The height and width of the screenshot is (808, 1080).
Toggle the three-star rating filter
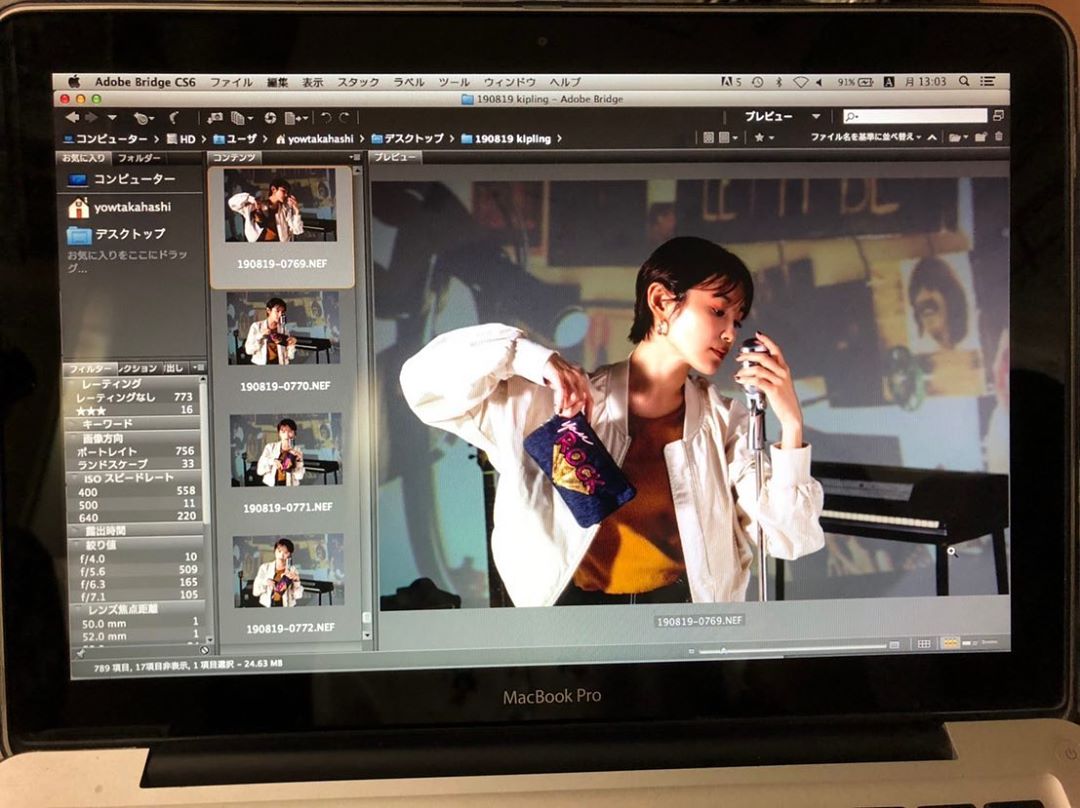(x=98, y=410)
